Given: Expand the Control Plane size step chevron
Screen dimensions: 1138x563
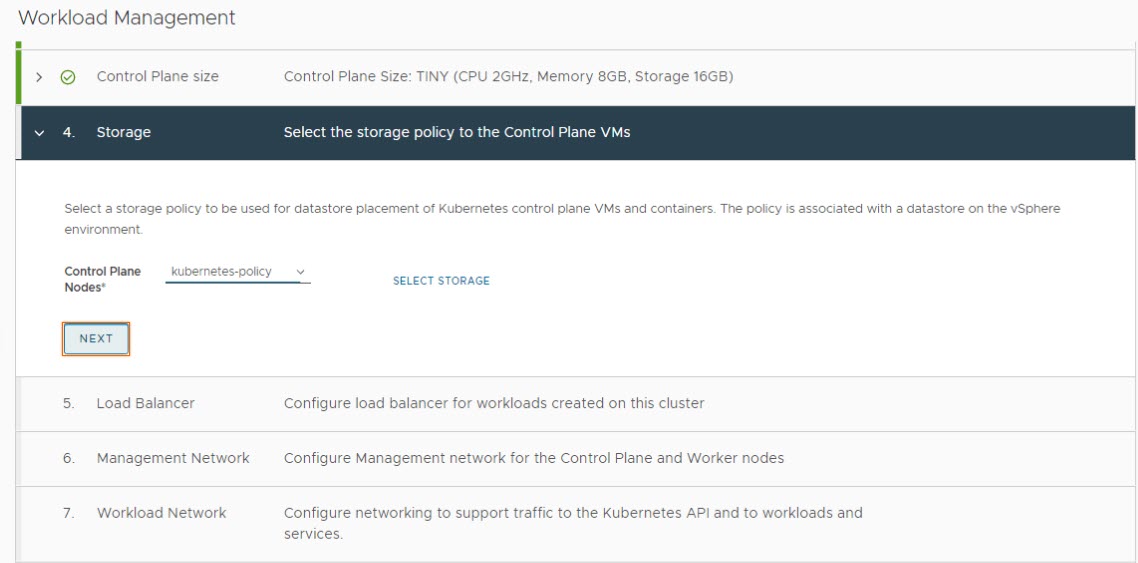Looking at the screenshot, I should (39, 77).
